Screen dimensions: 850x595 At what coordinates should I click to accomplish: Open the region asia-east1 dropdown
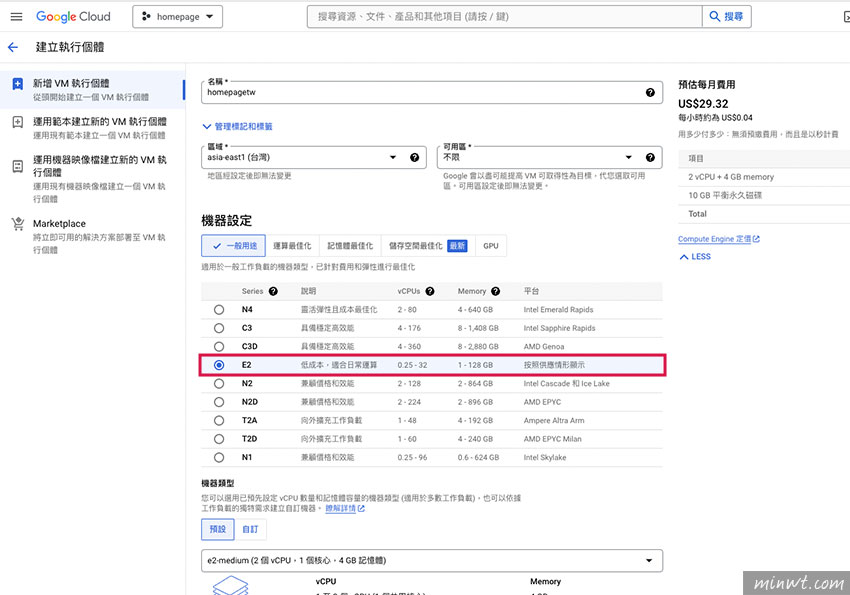coord(313,158)
